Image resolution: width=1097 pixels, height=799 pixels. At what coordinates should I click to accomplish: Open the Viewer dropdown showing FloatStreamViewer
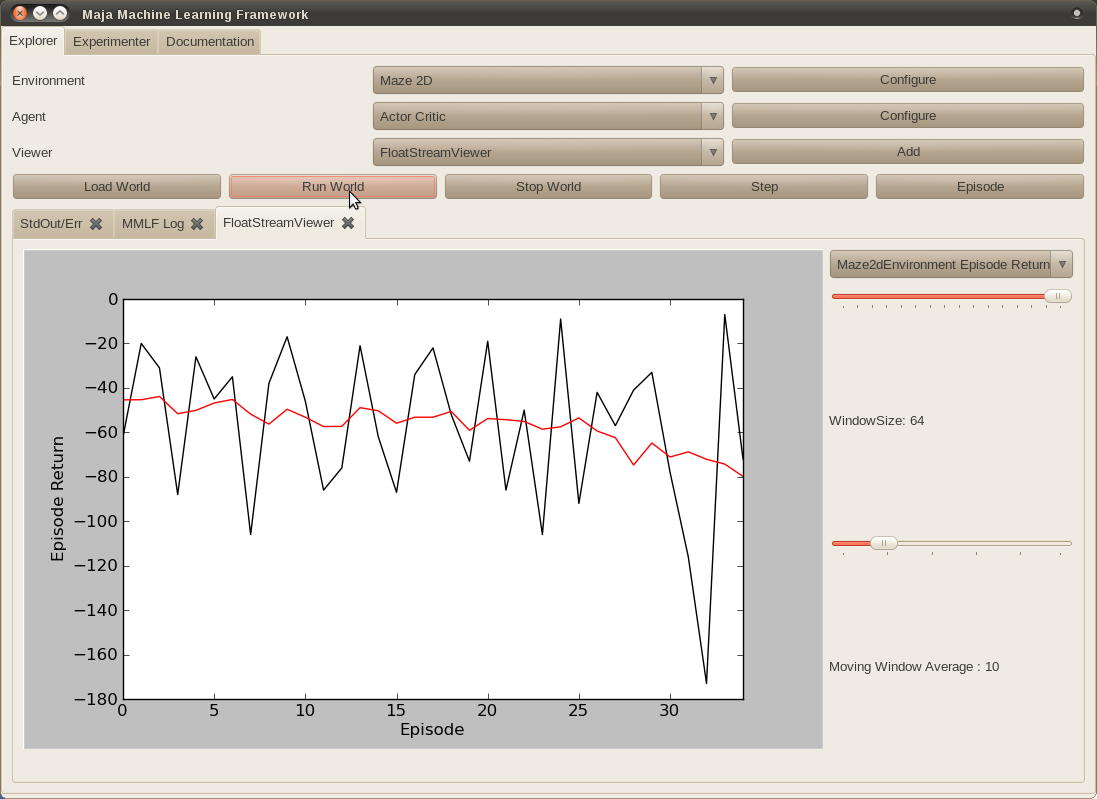pyautogui.click(x=548, y=152)
